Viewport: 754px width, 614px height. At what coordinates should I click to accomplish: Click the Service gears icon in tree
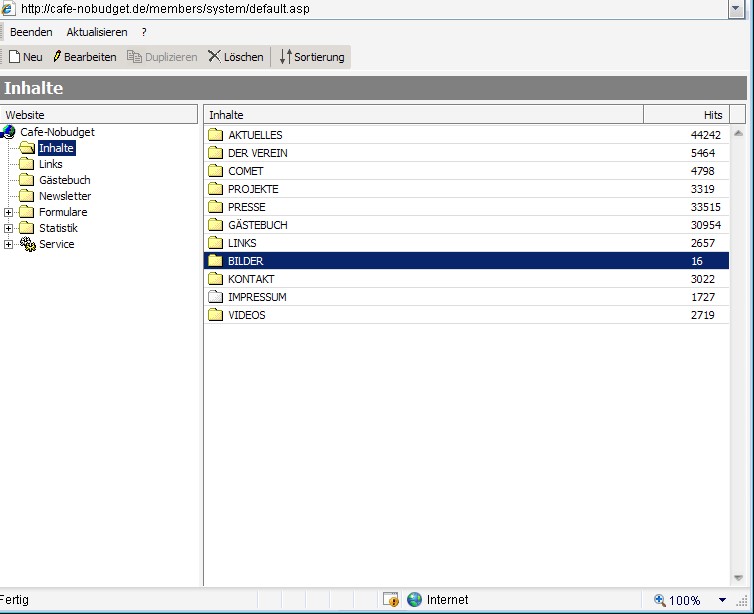27,244
